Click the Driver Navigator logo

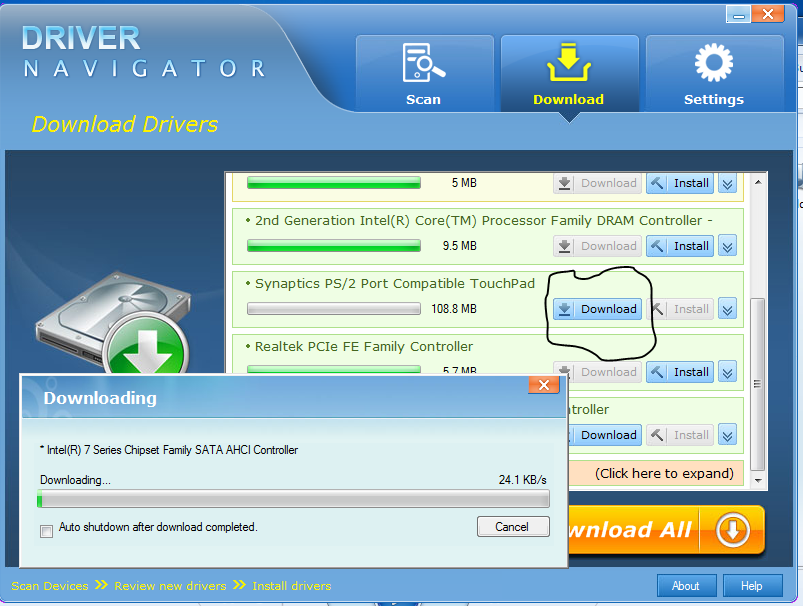pos(143,52)
